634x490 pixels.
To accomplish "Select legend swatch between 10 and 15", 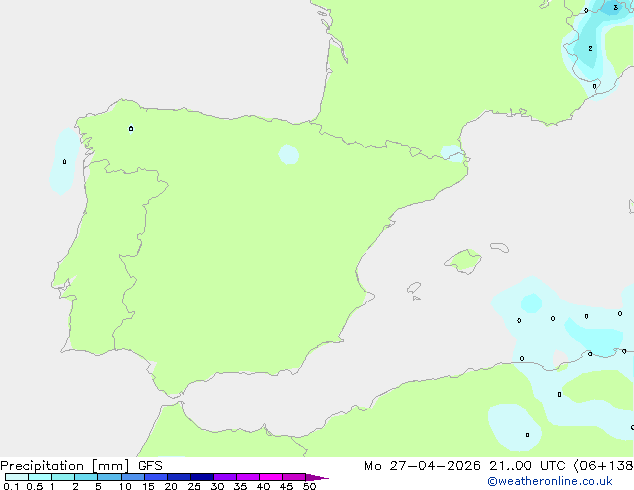I will point(132,477).
